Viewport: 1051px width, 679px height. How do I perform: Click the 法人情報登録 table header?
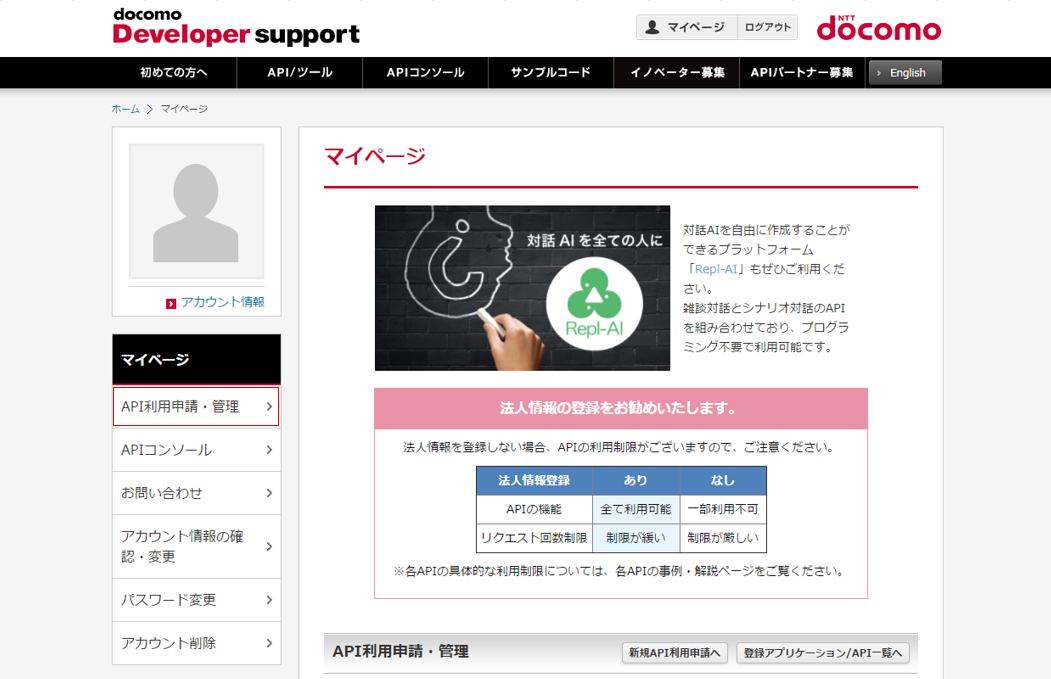534,481
